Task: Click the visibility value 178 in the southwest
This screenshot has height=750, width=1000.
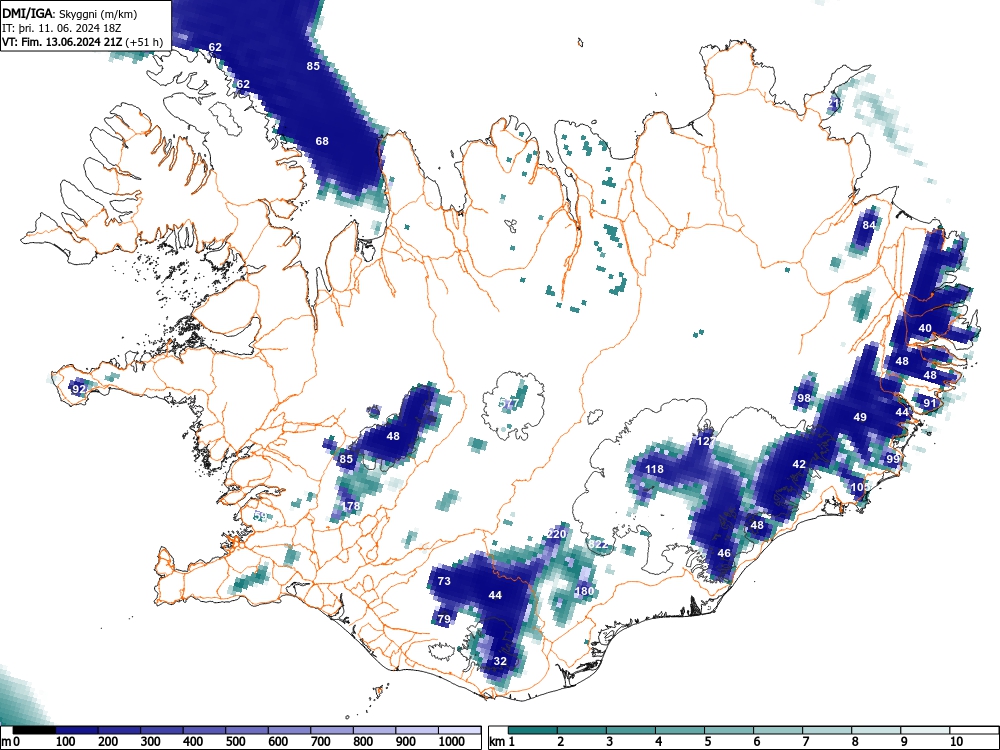Action: [x=351, y=506]
